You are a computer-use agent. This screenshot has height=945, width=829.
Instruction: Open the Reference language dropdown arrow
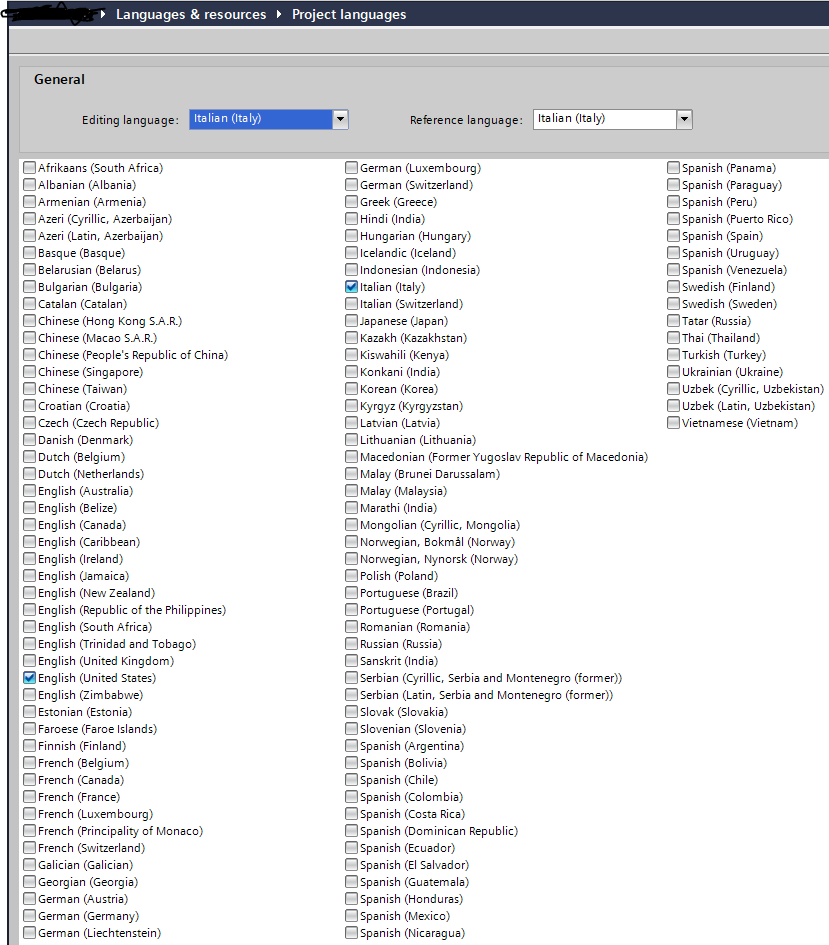tap(684, 119)
